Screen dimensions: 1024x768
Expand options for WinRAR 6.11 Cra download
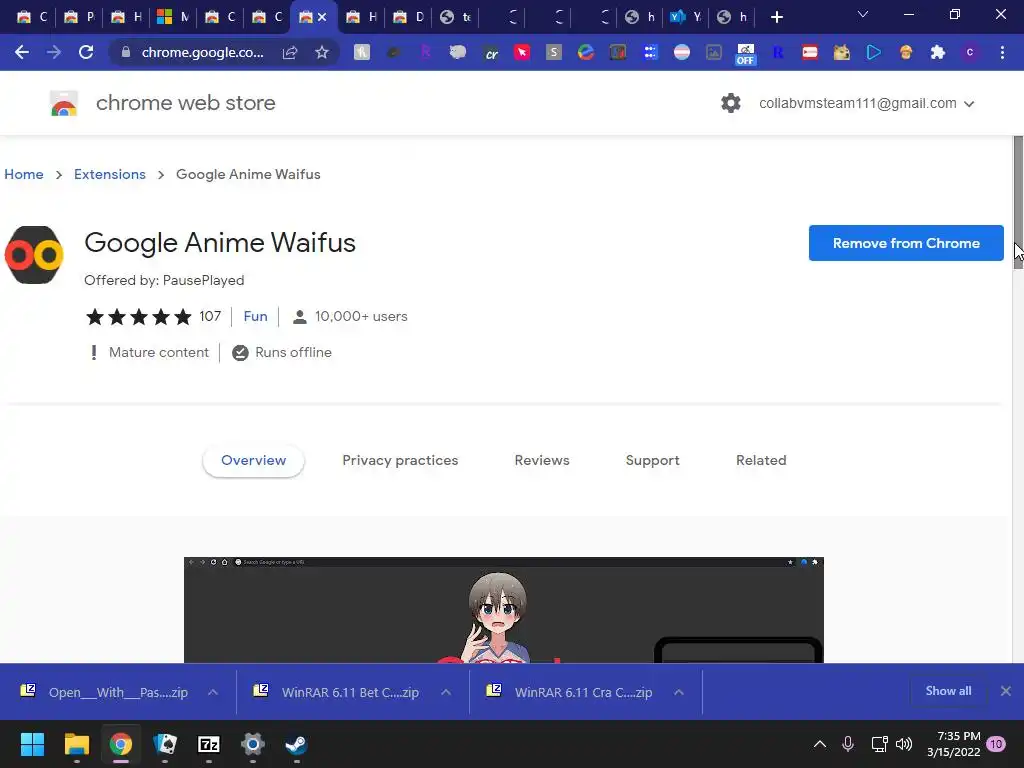(x=679, y=692)
